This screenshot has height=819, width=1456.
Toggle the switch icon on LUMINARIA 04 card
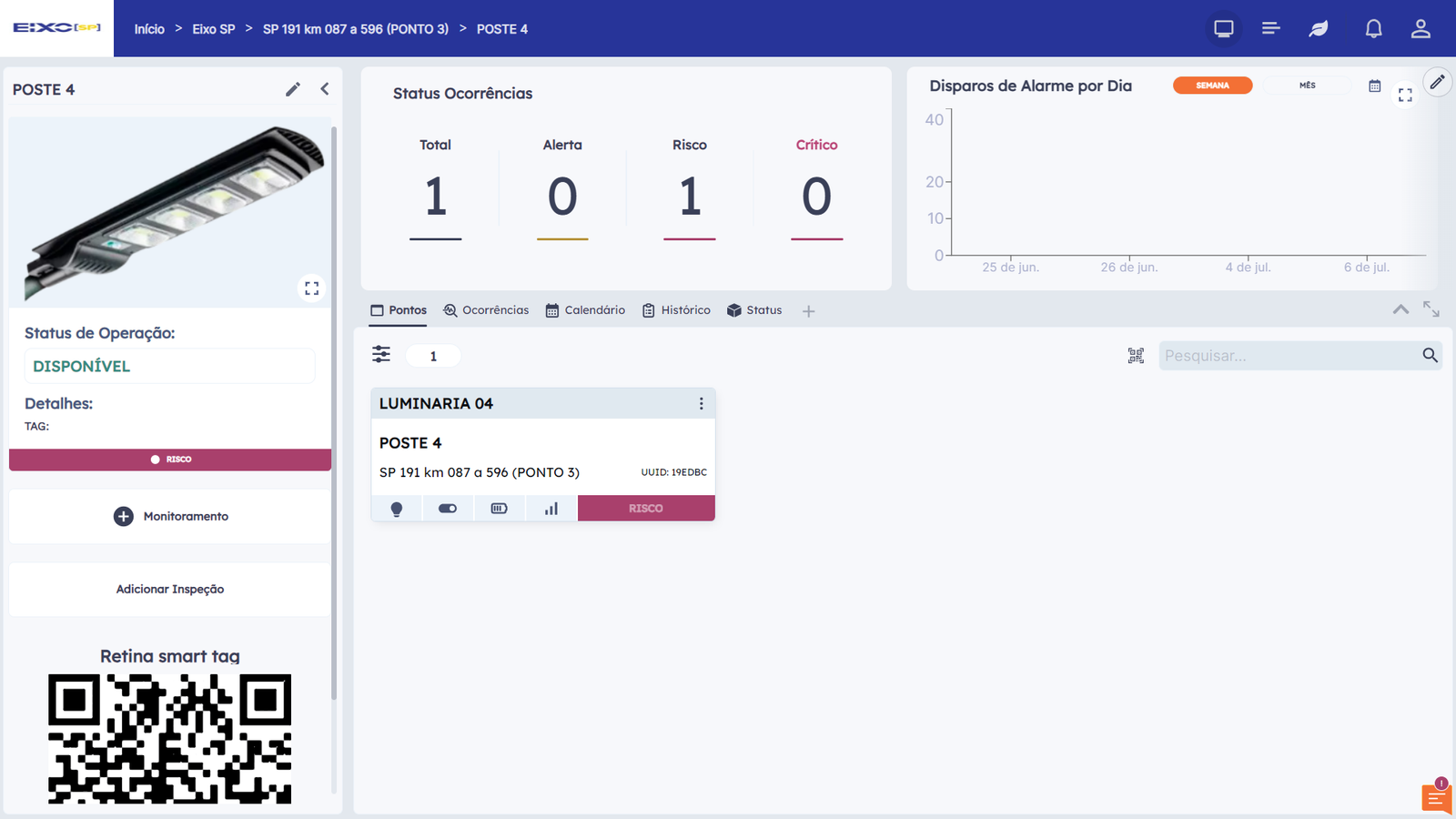(x=448, y=509)
